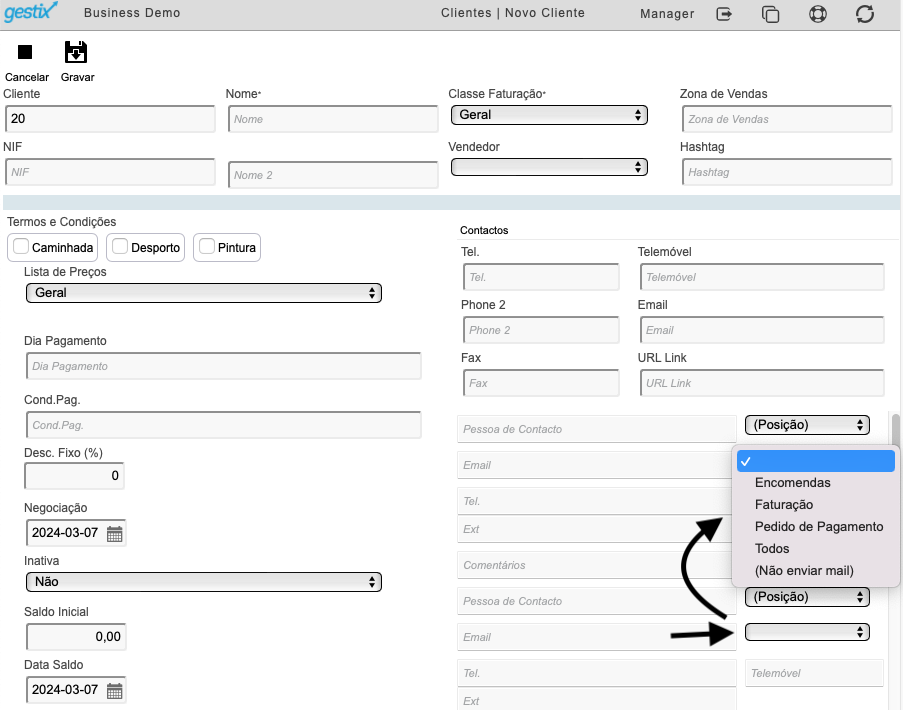
Task: Click the Telemóvel field of second contact
Action: click(814, 673)
